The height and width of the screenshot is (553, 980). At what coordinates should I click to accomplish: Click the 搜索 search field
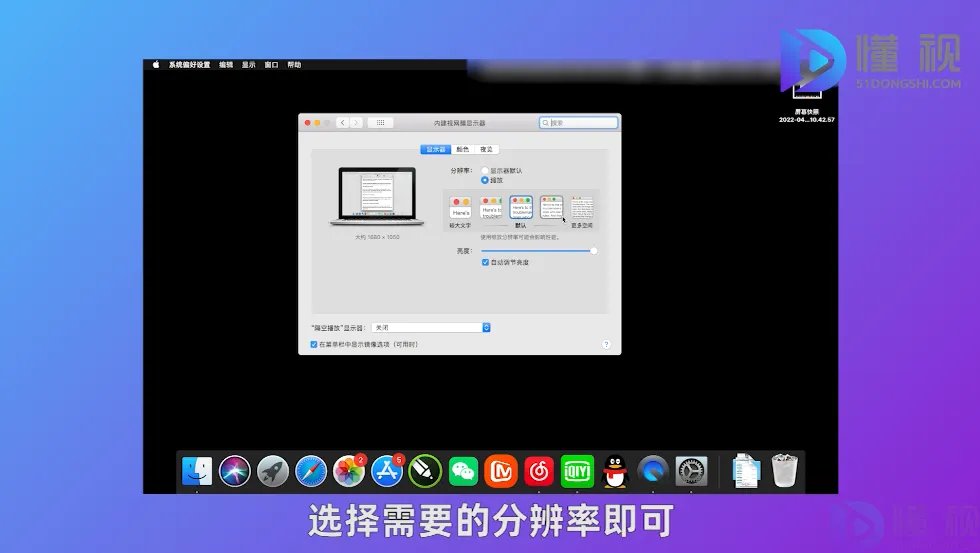coord(579,122)
